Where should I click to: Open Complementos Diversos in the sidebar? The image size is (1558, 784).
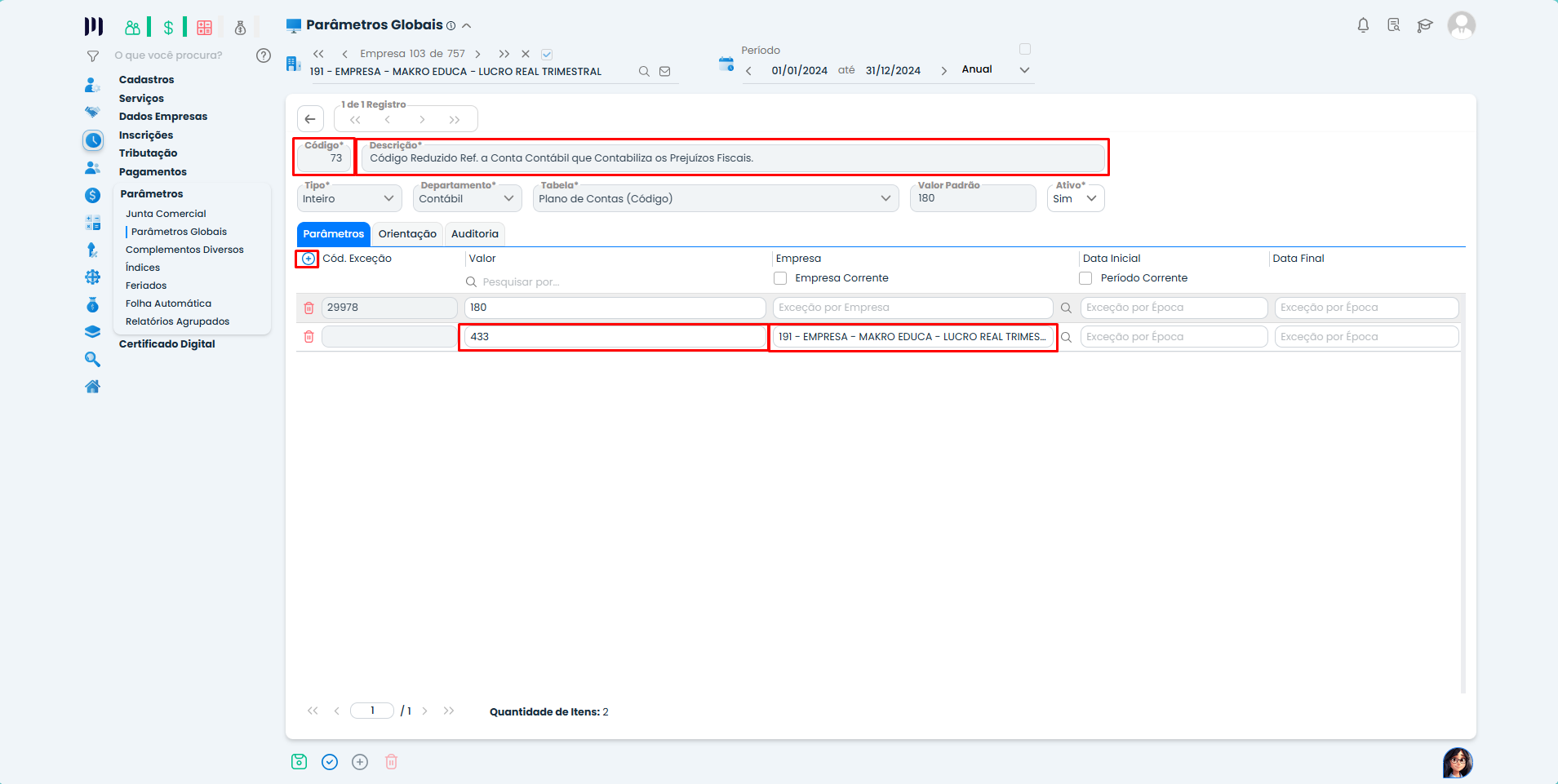pyautogui.click(x=184, y=250)
